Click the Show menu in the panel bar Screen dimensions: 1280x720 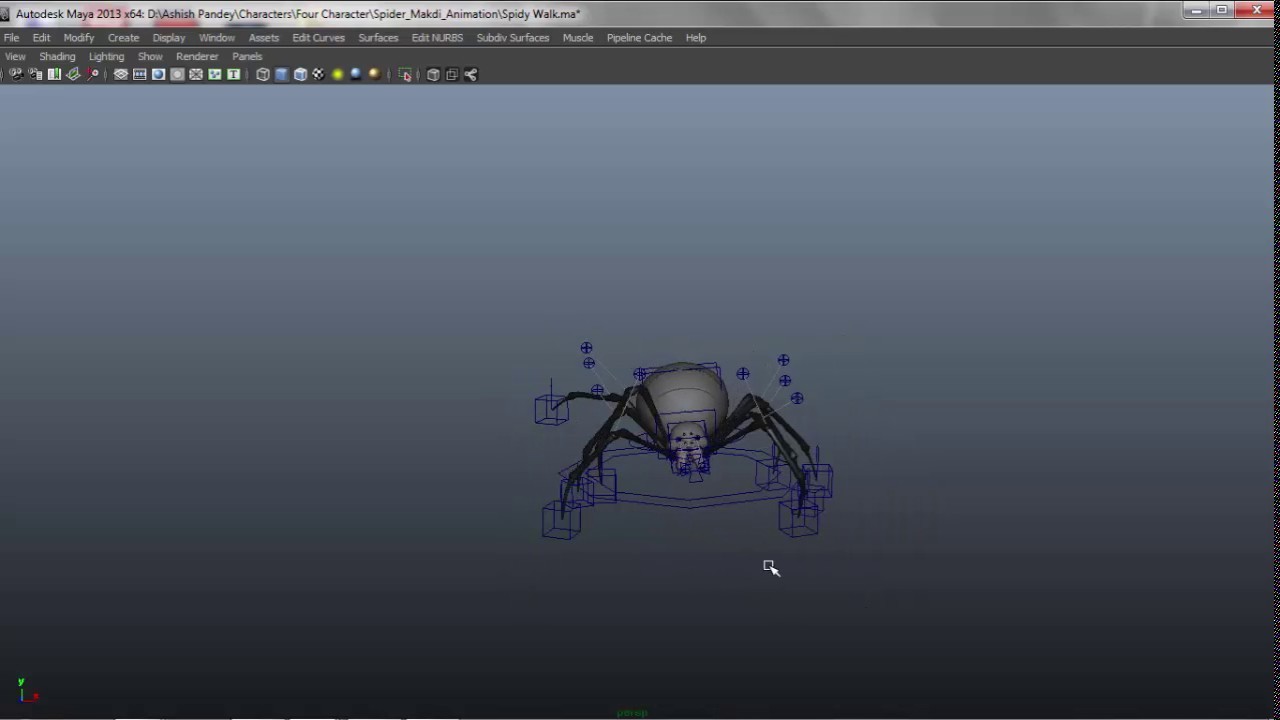[150, 56]
